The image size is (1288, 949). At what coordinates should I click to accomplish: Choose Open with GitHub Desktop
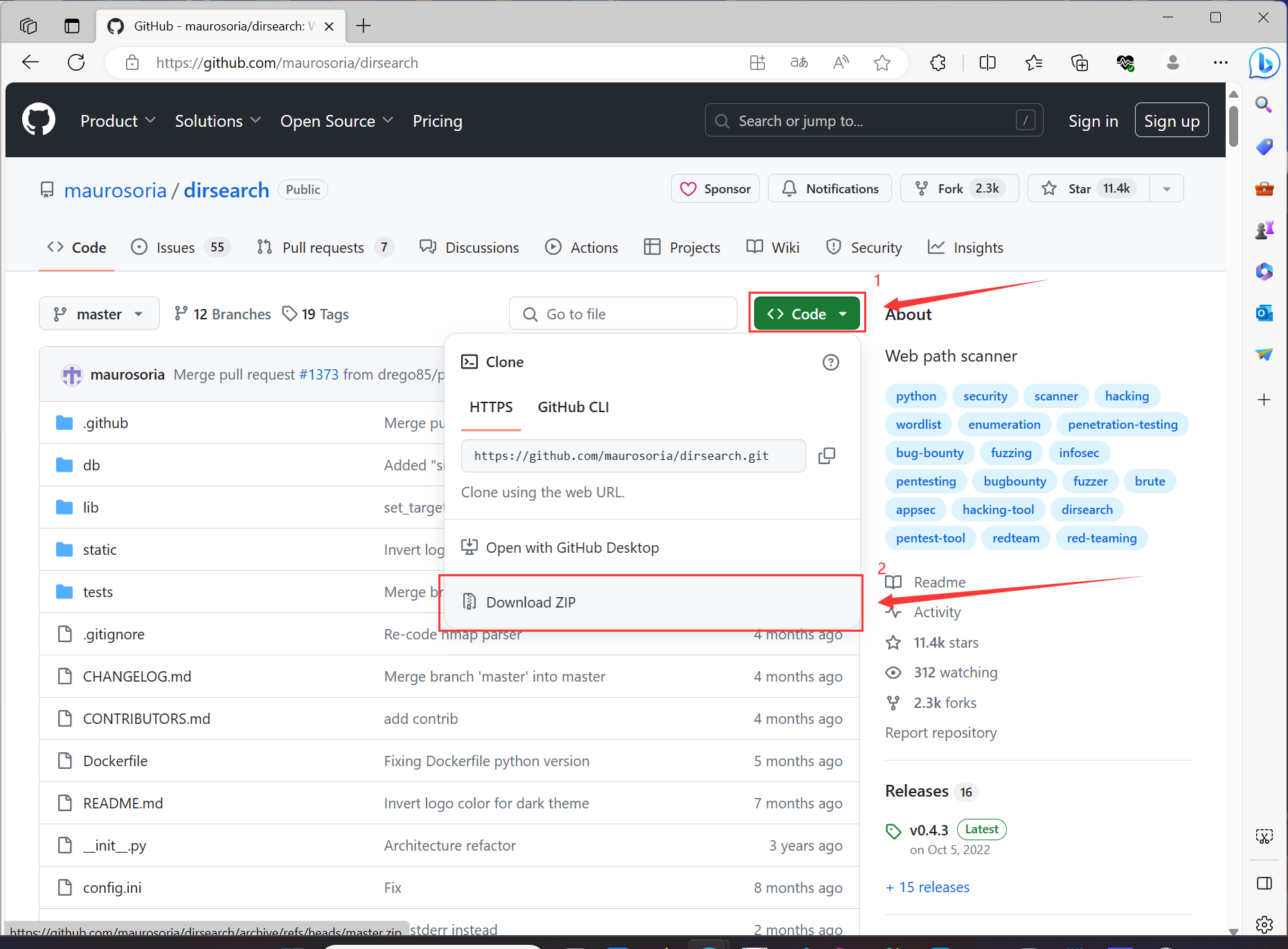[652, 547]
